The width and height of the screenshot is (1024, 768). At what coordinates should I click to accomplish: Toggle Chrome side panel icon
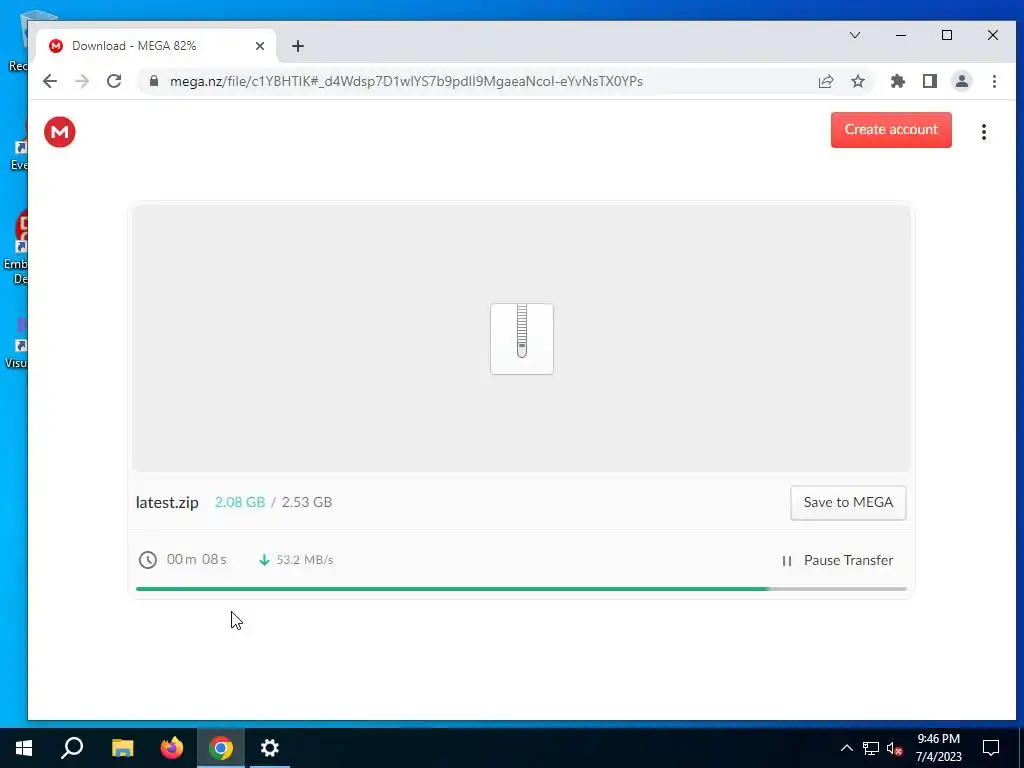pos(930,81)
